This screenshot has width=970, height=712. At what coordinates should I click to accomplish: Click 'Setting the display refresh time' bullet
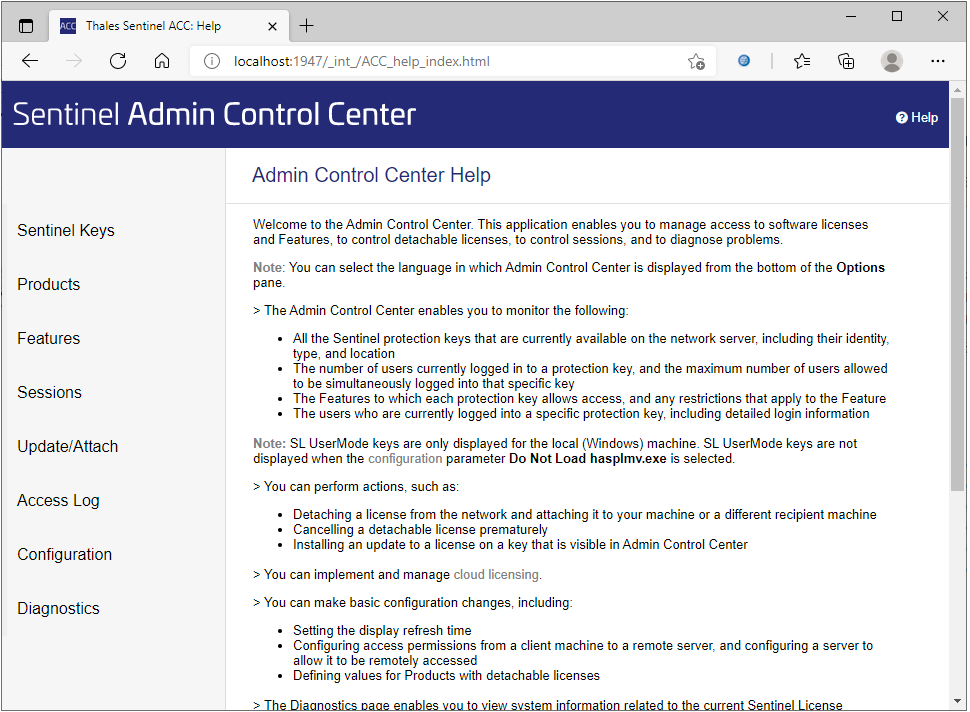(382, 631)
